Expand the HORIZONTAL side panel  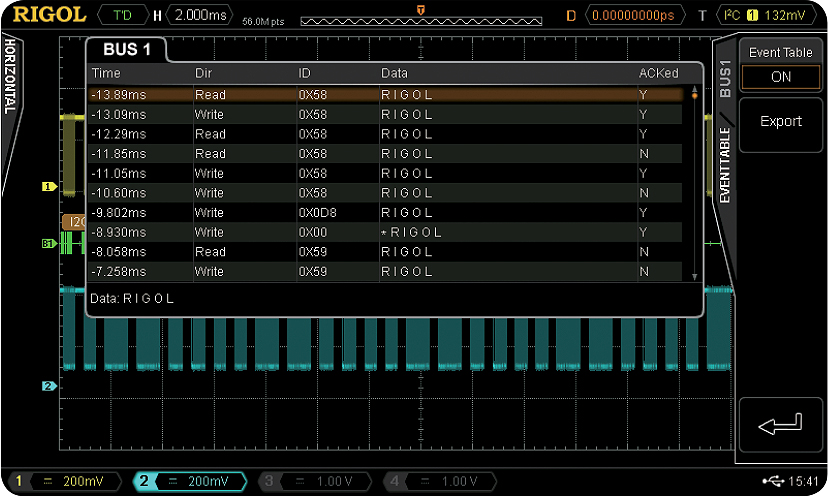point(10,80)
